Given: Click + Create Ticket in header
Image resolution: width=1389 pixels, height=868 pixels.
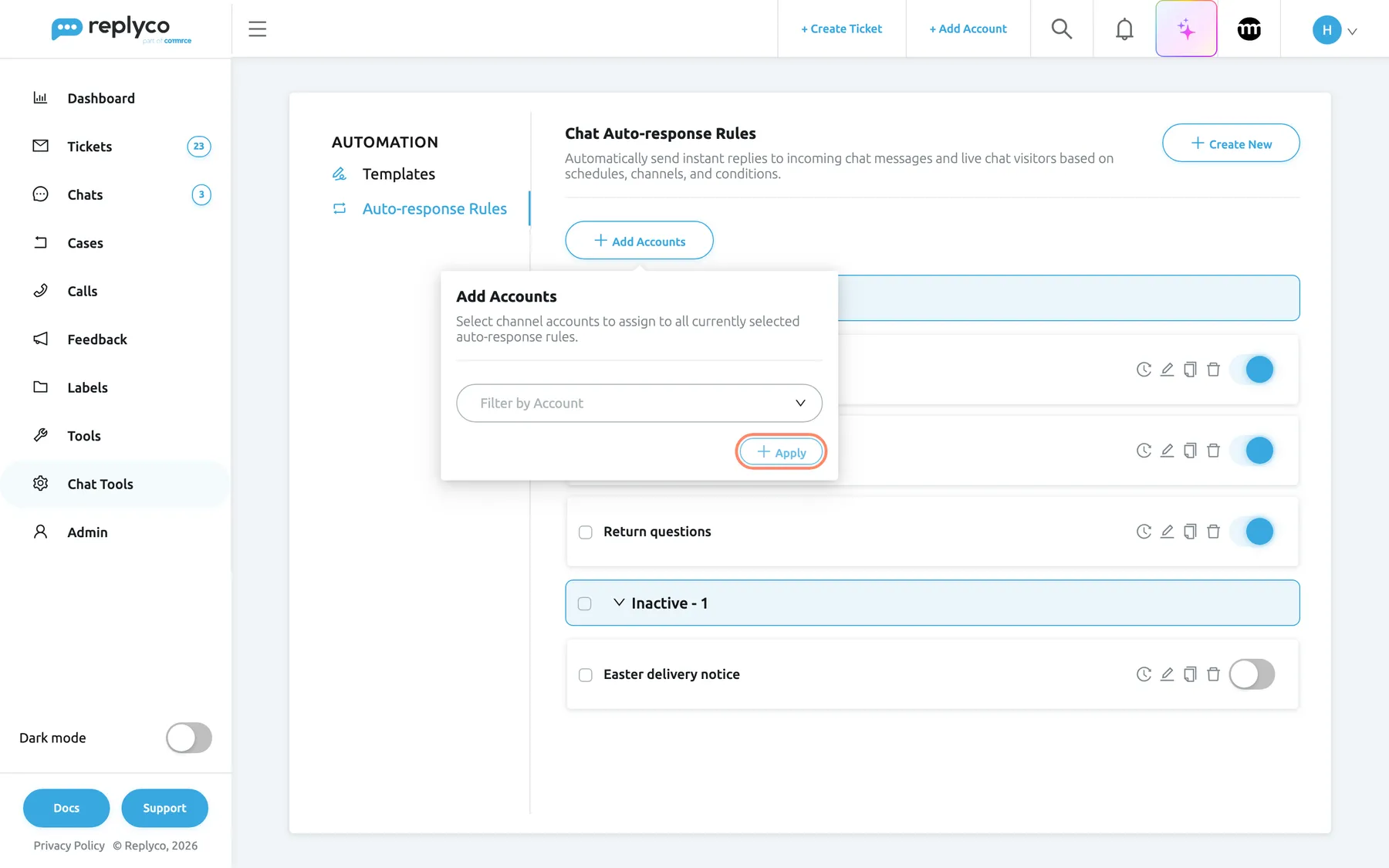Looking at the screenshot, I should (841, 29).
